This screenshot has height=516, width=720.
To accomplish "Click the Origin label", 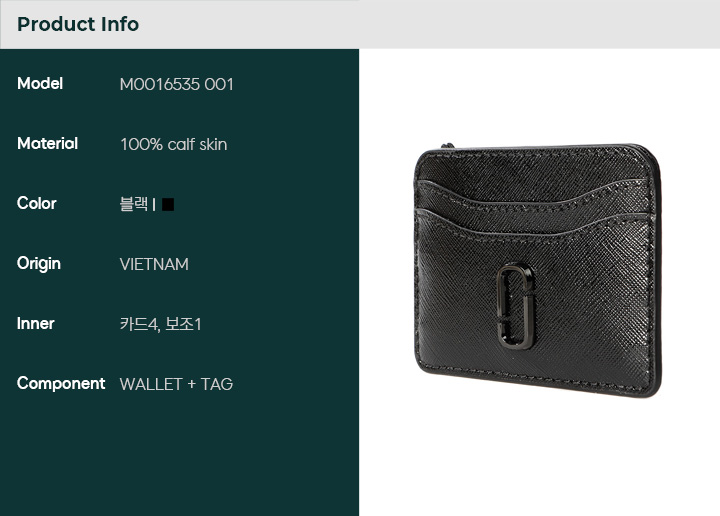I will pyautogui.click(x=39, y=264).
